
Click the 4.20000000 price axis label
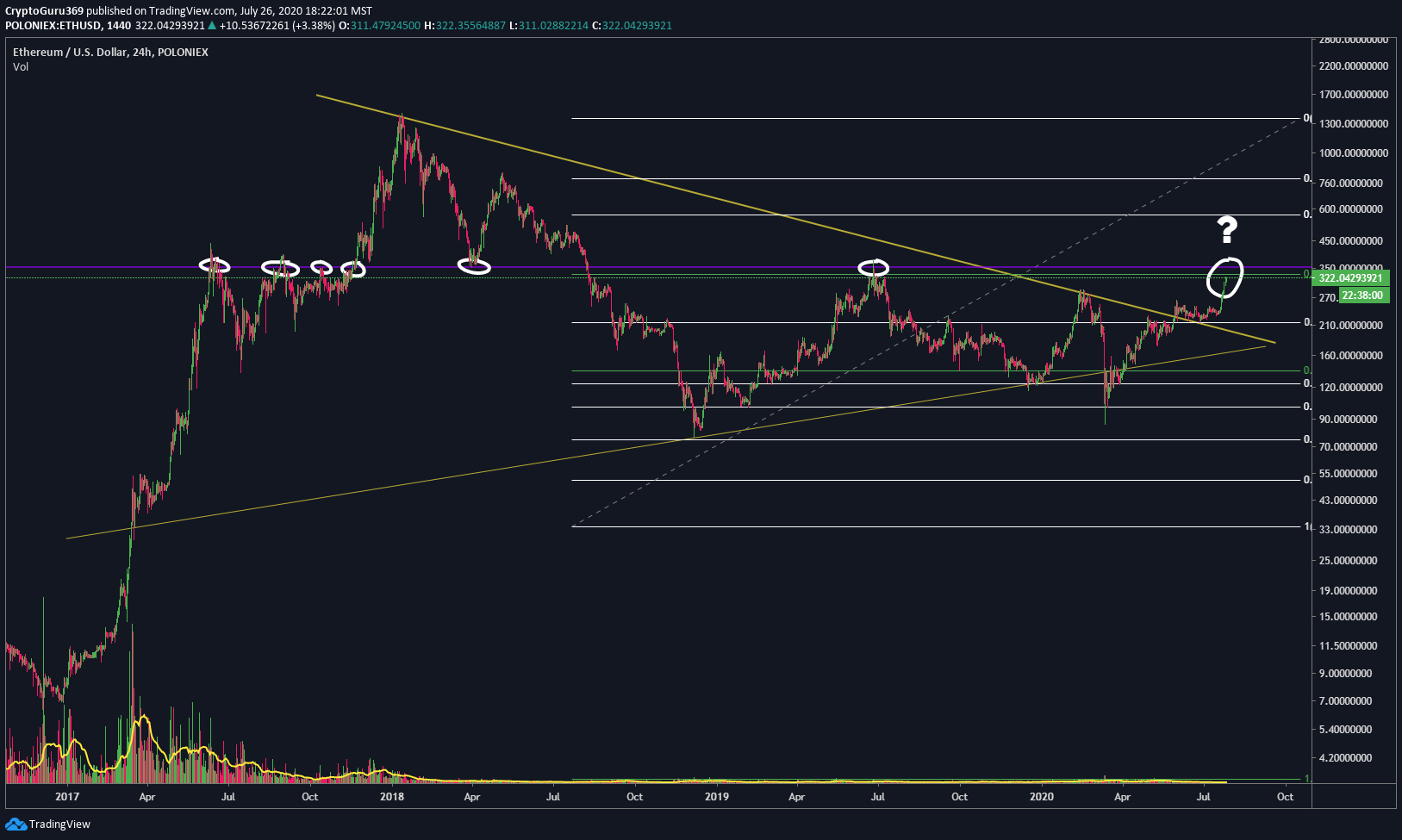[1346, 758]
